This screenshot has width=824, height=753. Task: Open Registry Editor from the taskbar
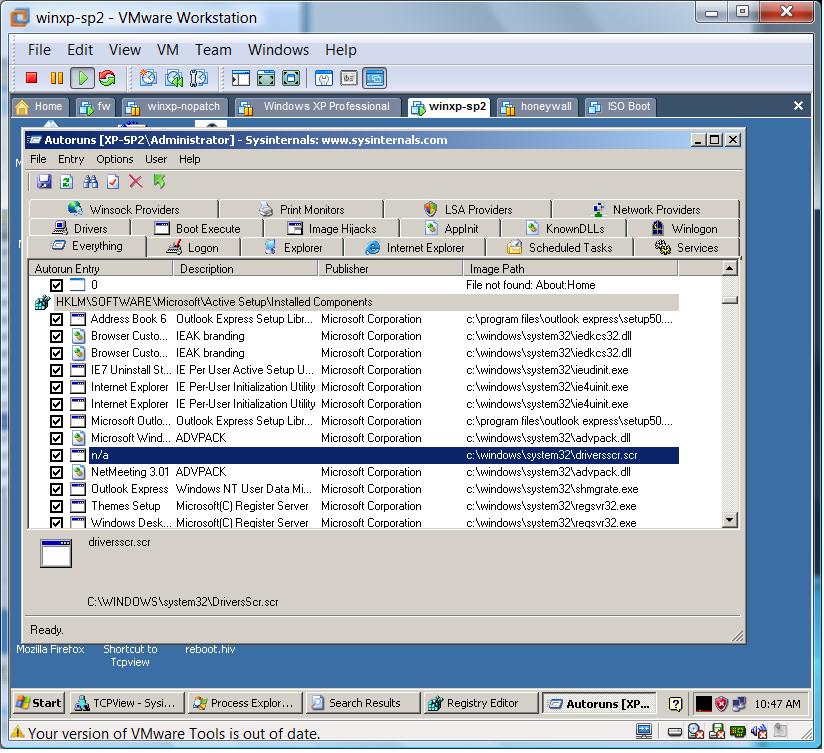[481, 703]
